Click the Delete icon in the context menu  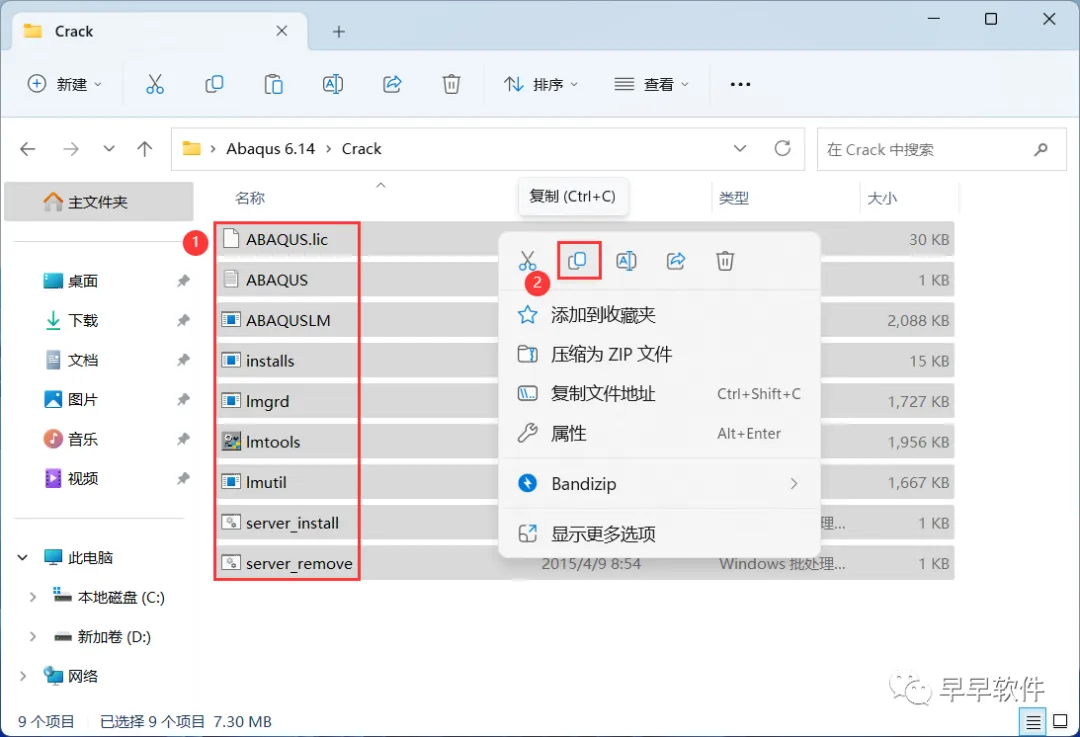pyautogui.click(x=725, y=261)
